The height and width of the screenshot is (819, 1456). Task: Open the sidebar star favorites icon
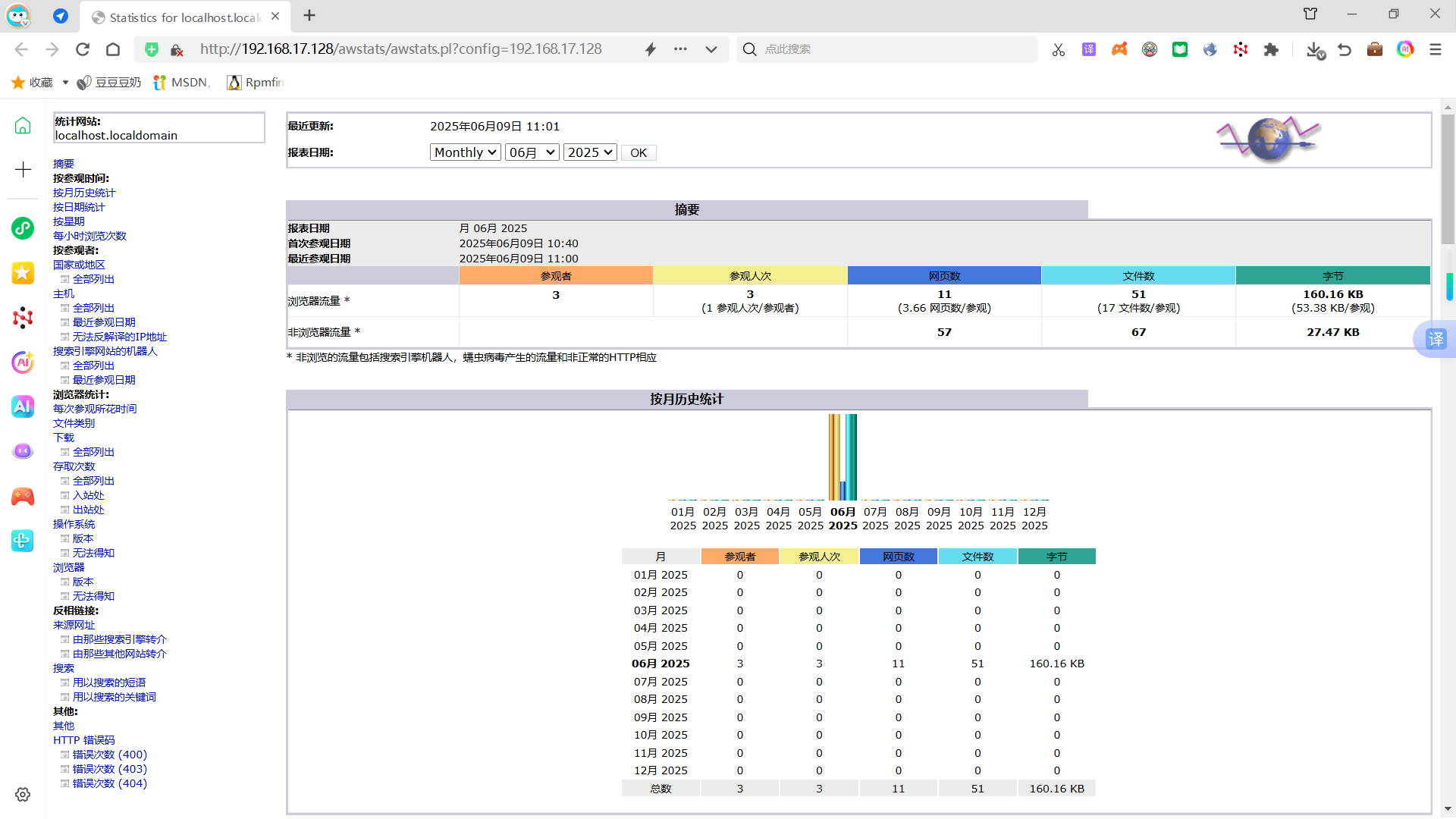(23, 273)
